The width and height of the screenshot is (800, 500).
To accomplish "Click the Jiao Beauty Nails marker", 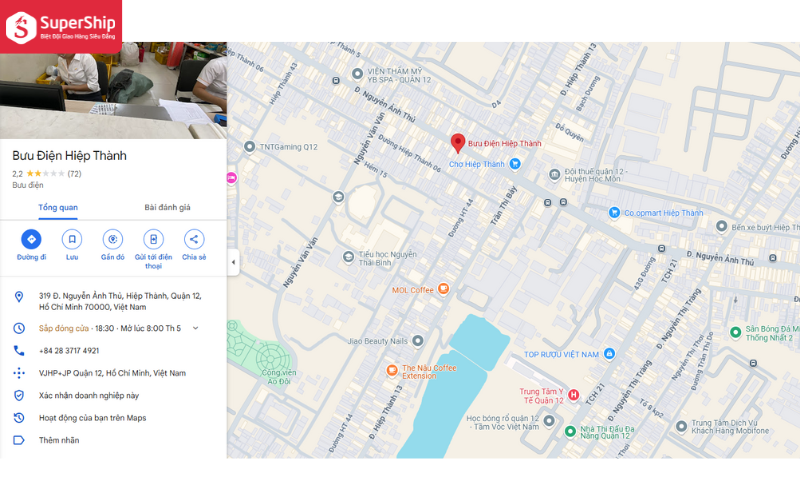I will coord(418,340).
